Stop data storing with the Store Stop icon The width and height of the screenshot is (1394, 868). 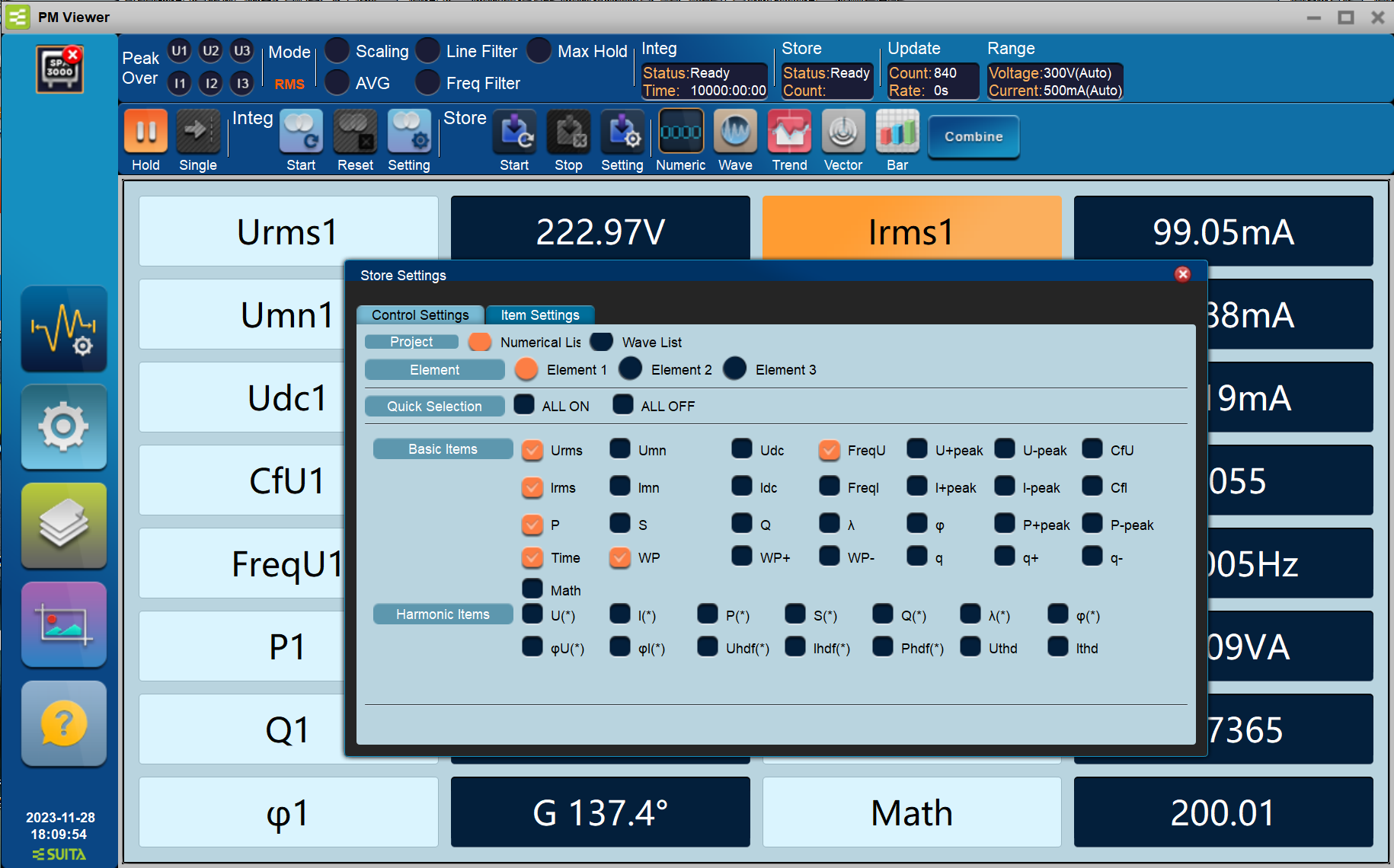click(x=568, y=132)
